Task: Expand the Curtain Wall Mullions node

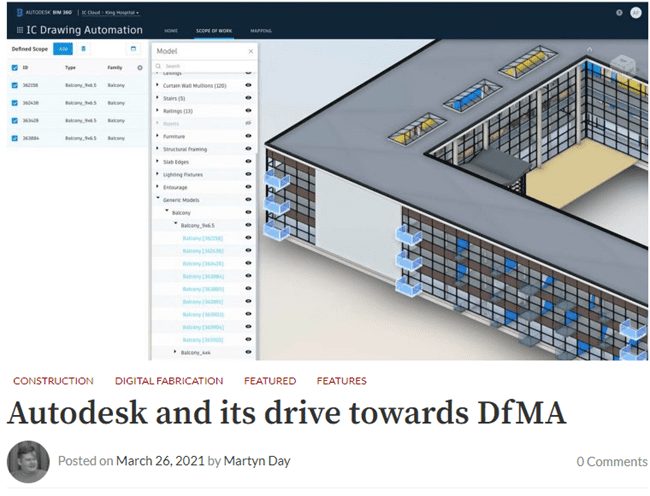Action: (157, 86)
